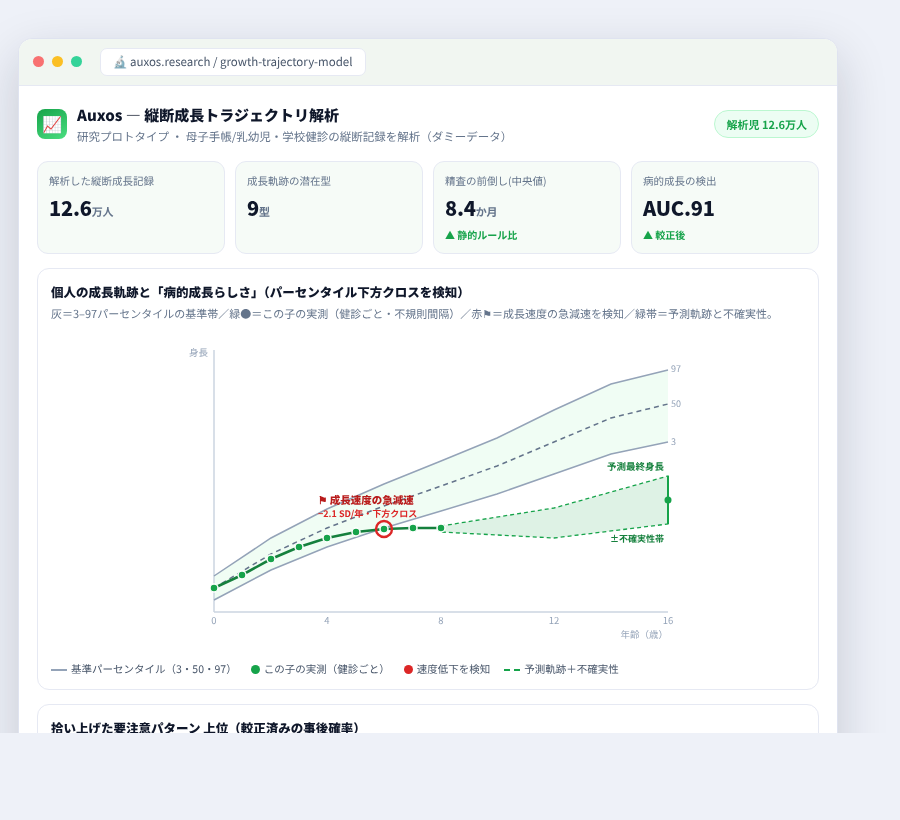Click the 12.6万人 value
The image size is (900, 820).
(81, 209)
